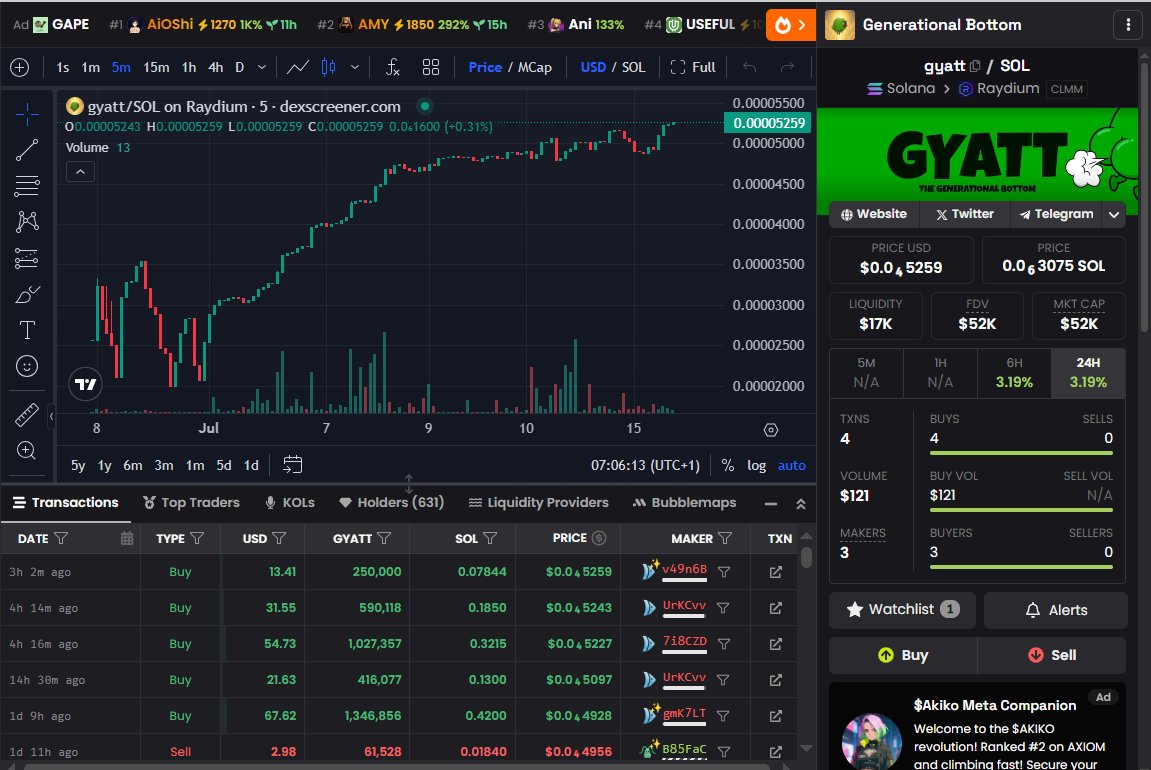Open the timeframe dropdown after D

261,68
